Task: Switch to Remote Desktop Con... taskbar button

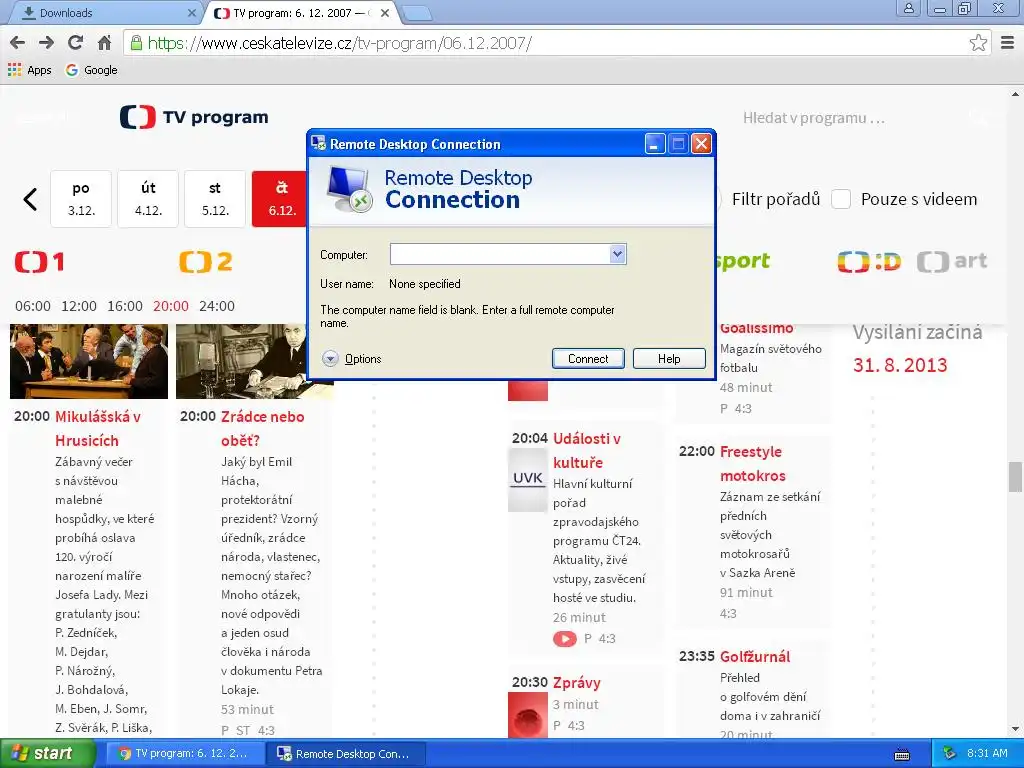Action: [347, 754]
